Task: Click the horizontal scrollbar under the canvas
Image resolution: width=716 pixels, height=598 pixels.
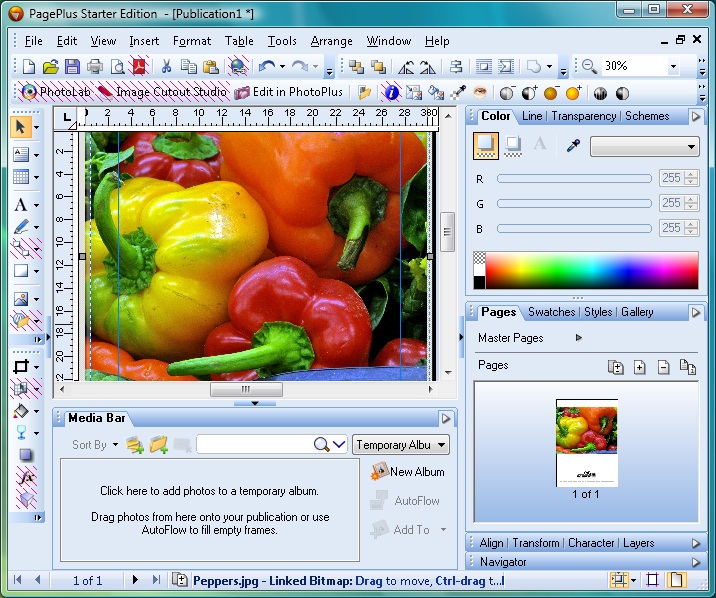Action: click(x=246, y=389)
